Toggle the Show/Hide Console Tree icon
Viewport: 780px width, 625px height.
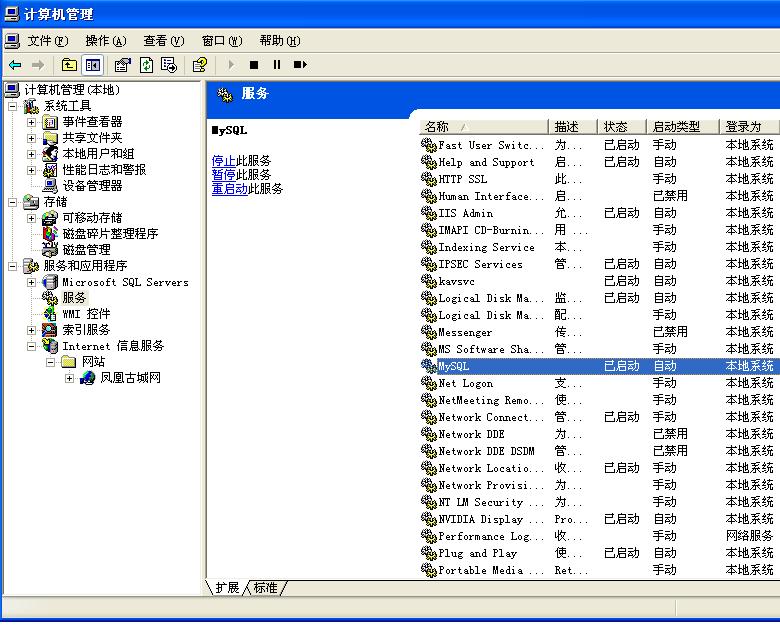(92, 65)
